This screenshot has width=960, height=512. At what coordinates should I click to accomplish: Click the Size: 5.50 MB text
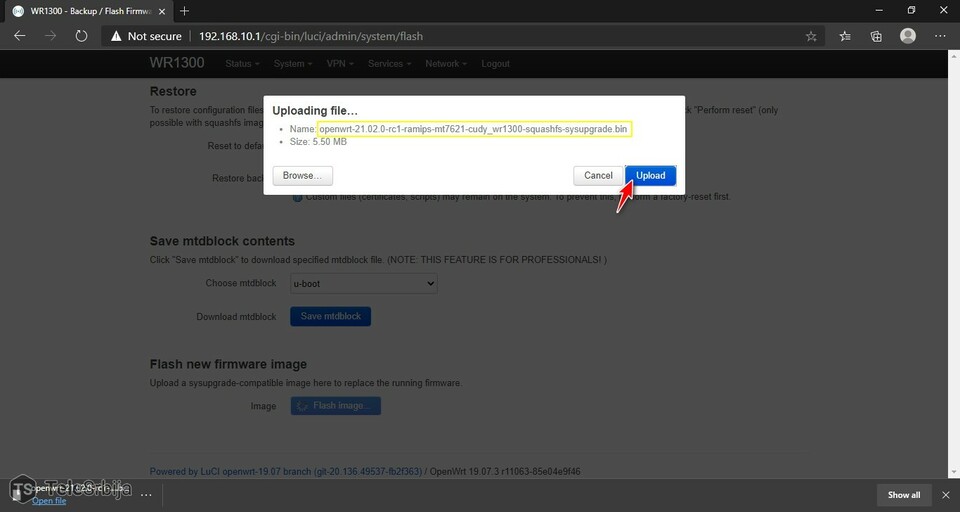pos(318,141)
